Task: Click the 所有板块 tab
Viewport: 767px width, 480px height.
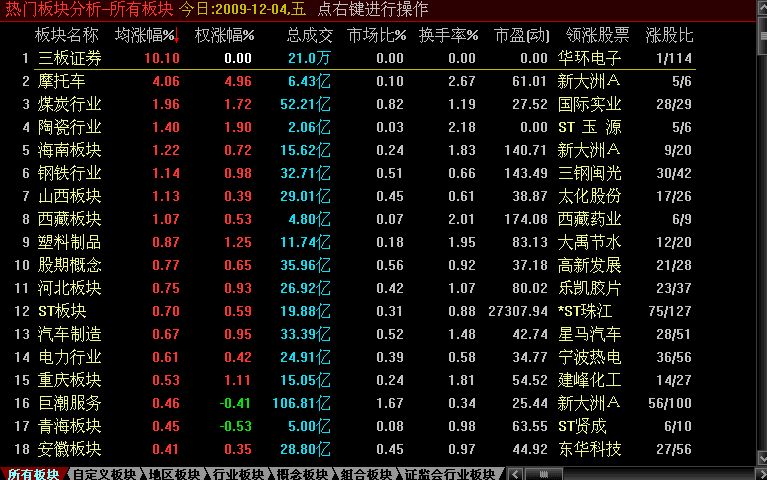Action: click(33, 473)
